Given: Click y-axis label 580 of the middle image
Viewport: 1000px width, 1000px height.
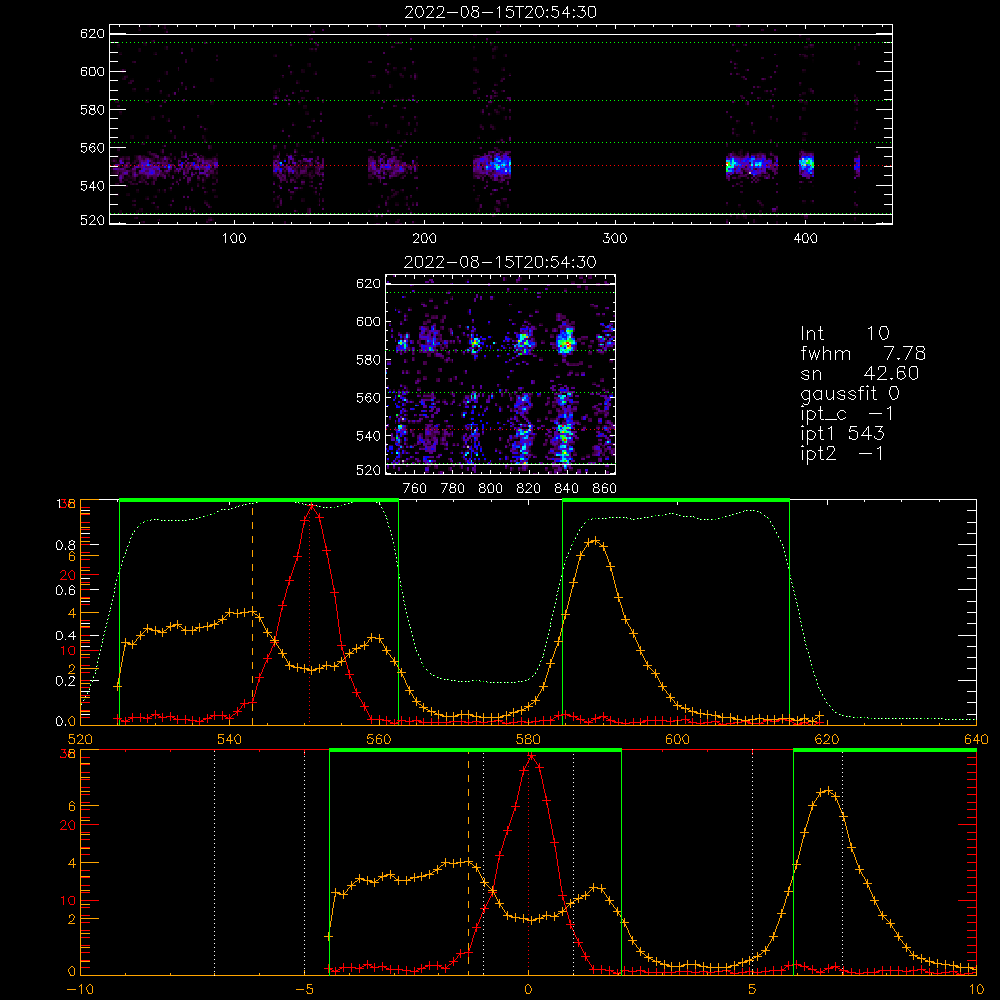Looking at the screenshot, I should pos(368,360).
